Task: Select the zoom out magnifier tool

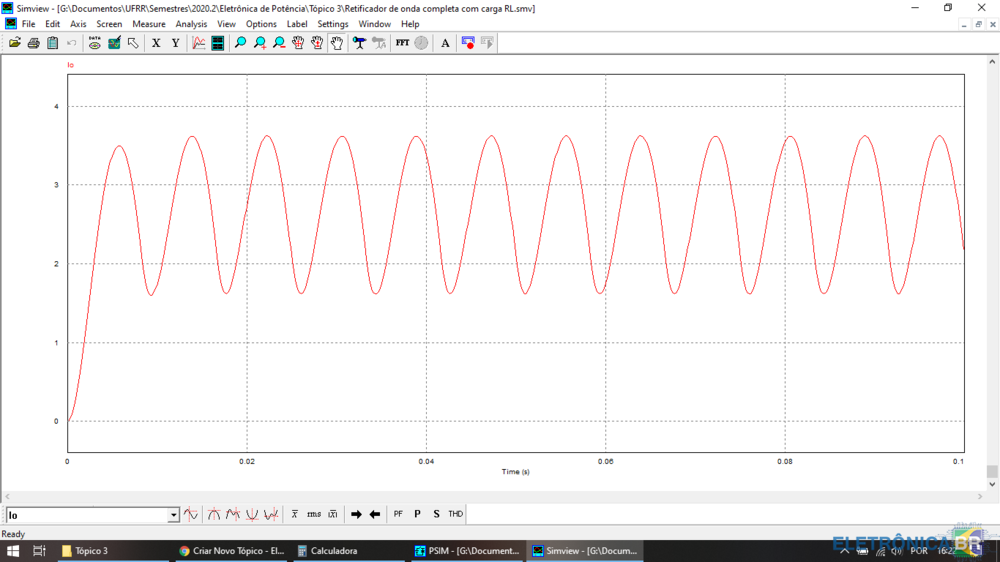Action: (x=279, y=43)
